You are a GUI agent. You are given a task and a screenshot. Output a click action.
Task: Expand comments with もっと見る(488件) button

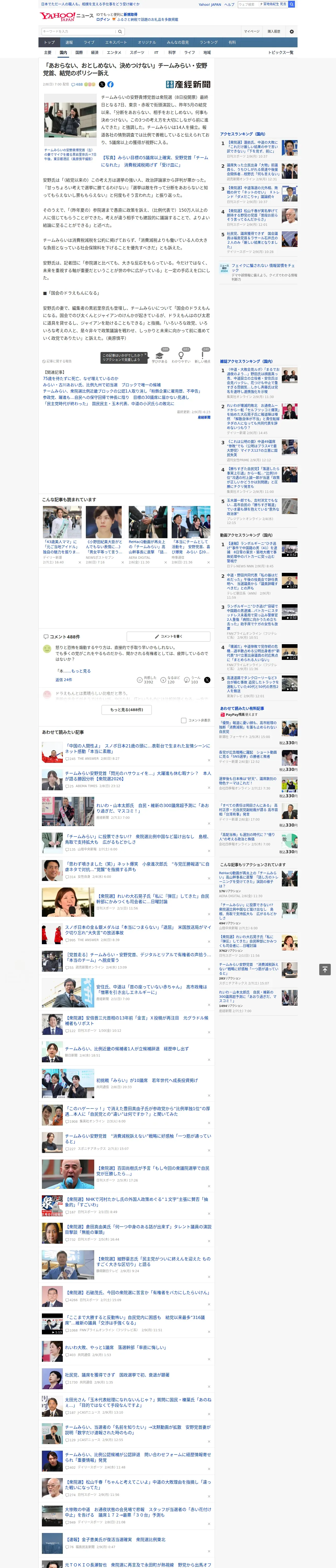click(127, 709)
